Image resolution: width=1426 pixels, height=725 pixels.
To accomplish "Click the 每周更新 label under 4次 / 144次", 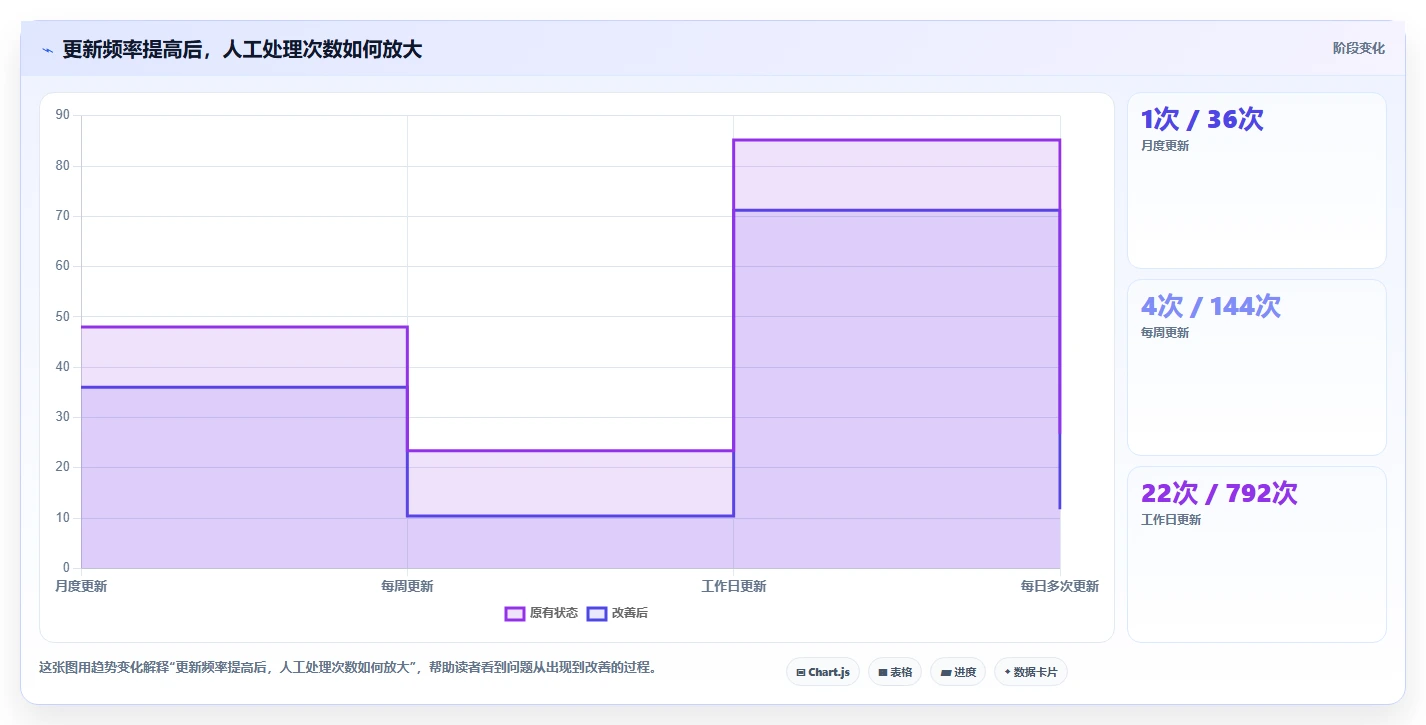I will click(1165, 333).
